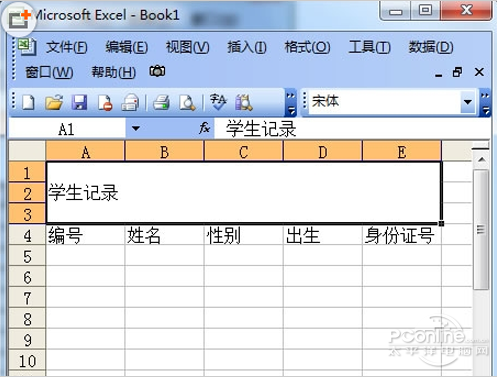Open the 数据(D) menu
This screenshot has width=497, height=377.
(x=431, y=47)
